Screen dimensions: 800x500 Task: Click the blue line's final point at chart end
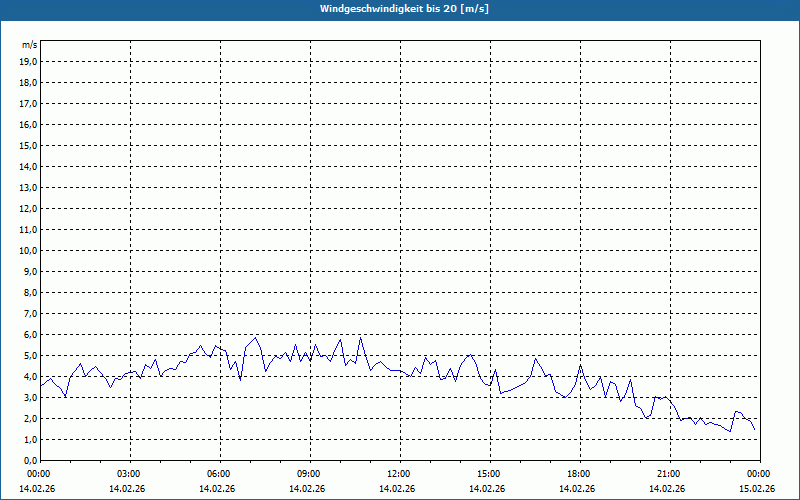pyautogui.click(x=755, y=430)
